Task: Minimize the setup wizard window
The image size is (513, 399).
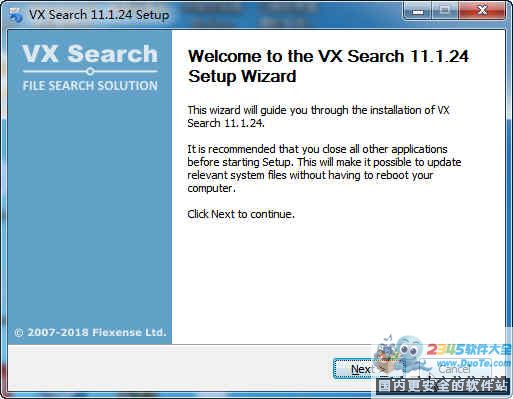Action: [418, 12]
